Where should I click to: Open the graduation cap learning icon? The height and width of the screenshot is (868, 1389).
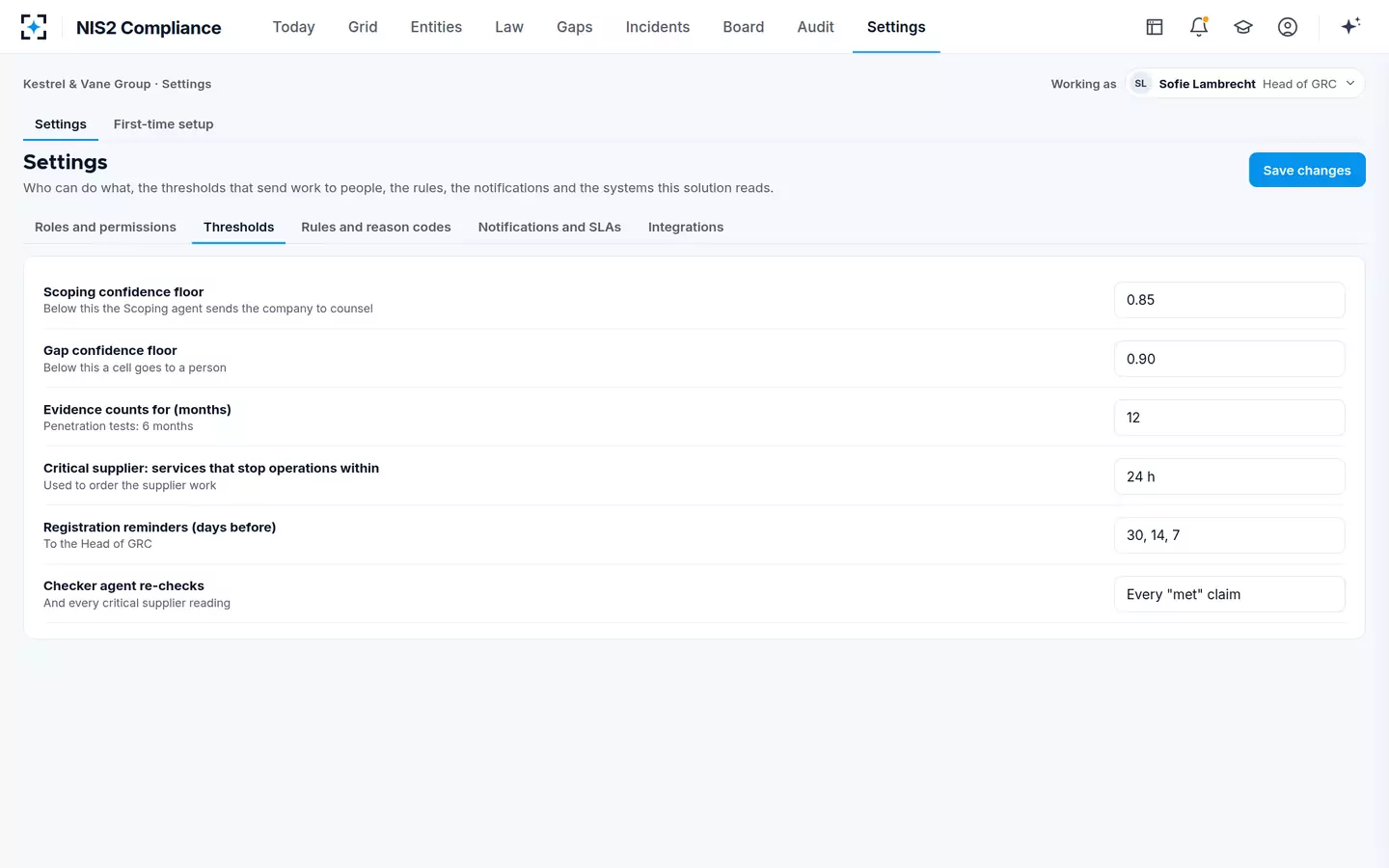tap(1243, 27)
